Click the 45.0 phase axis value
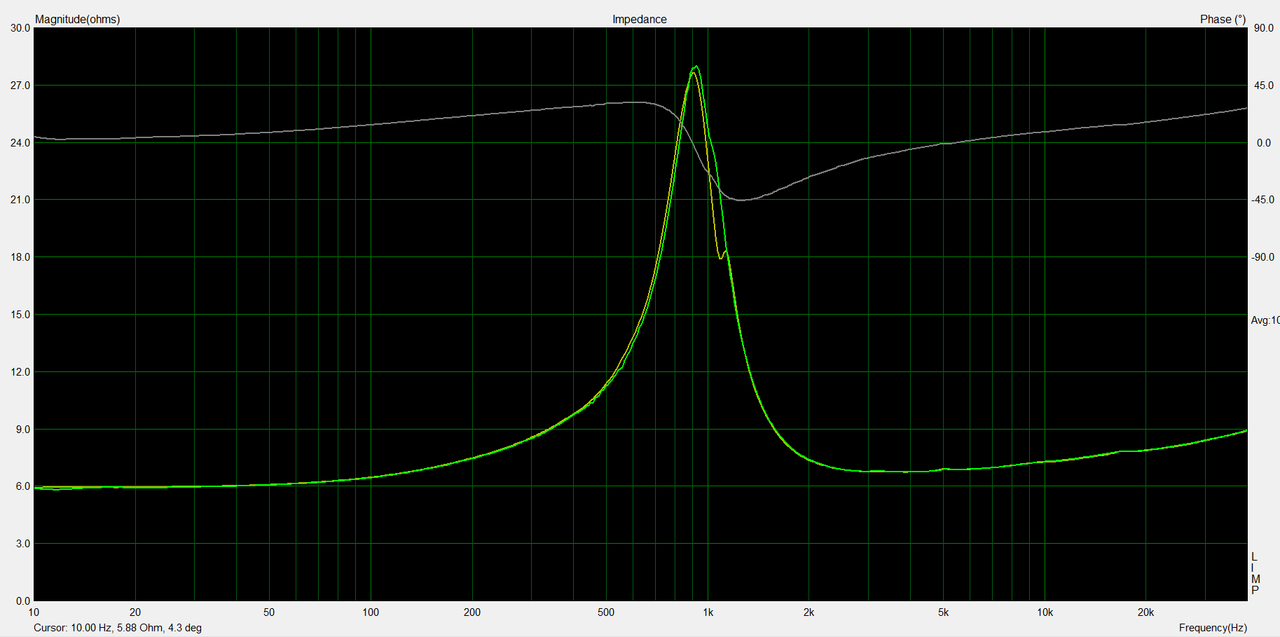1280x637 pixels. click(1262, 86)
